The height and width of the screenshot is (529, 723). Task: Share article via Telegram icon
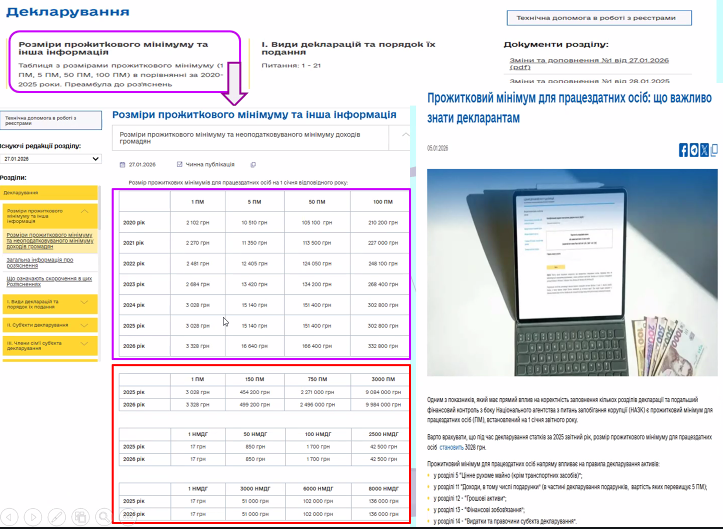694,150
